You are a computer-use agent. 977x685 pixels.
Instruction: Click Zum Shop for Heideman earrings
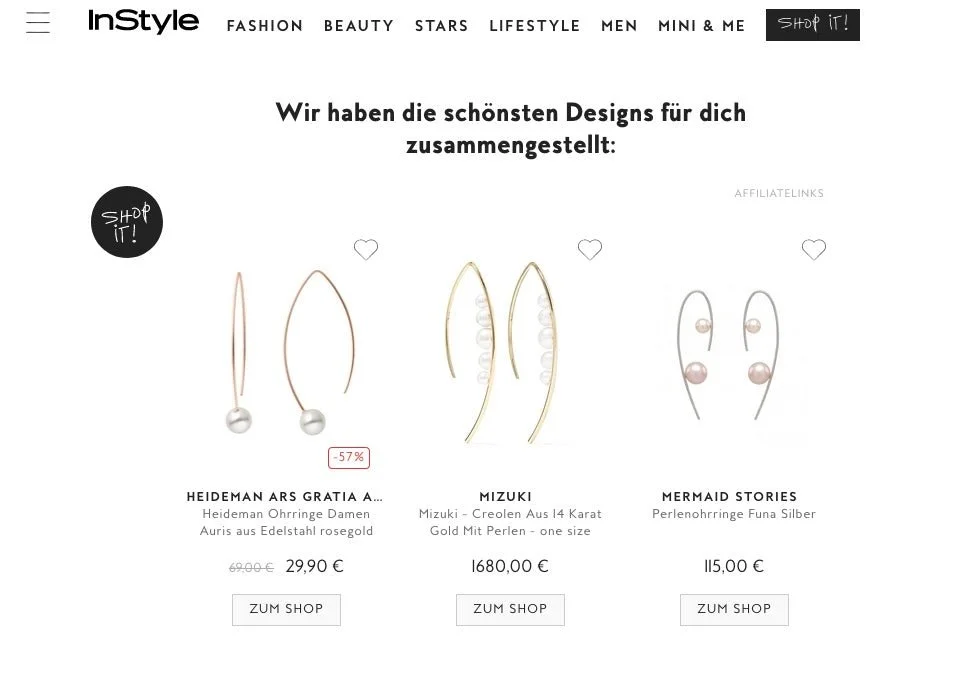click(x=287, y=610)
